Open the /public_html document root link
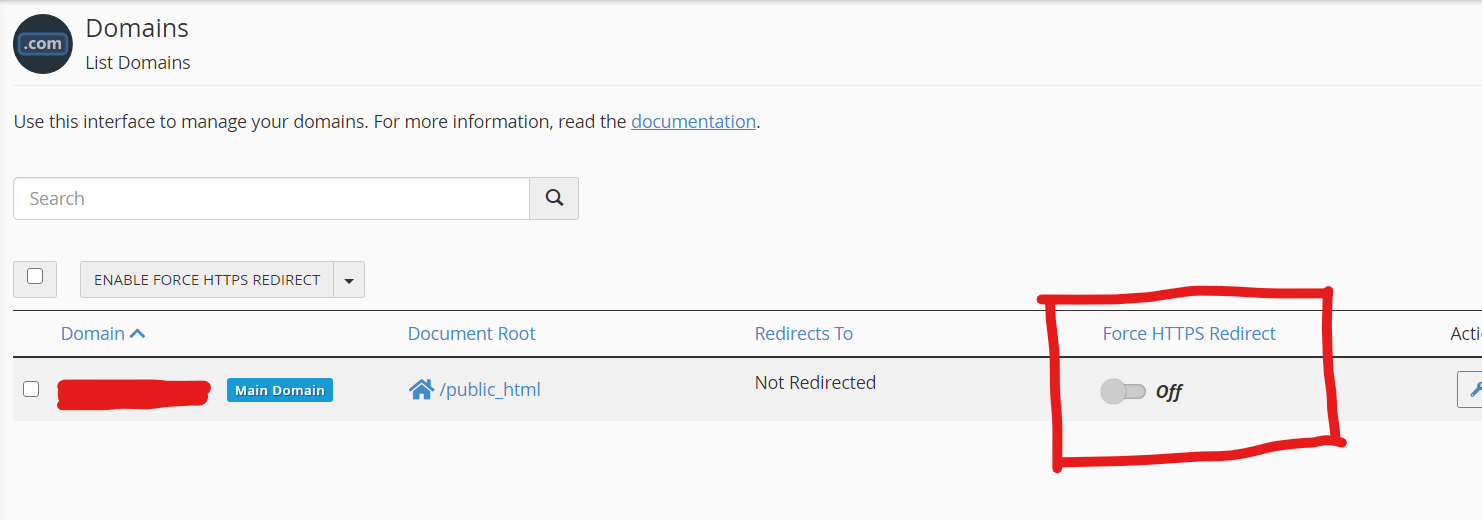This screenshot has height=520, width=1482. [490, 390]
